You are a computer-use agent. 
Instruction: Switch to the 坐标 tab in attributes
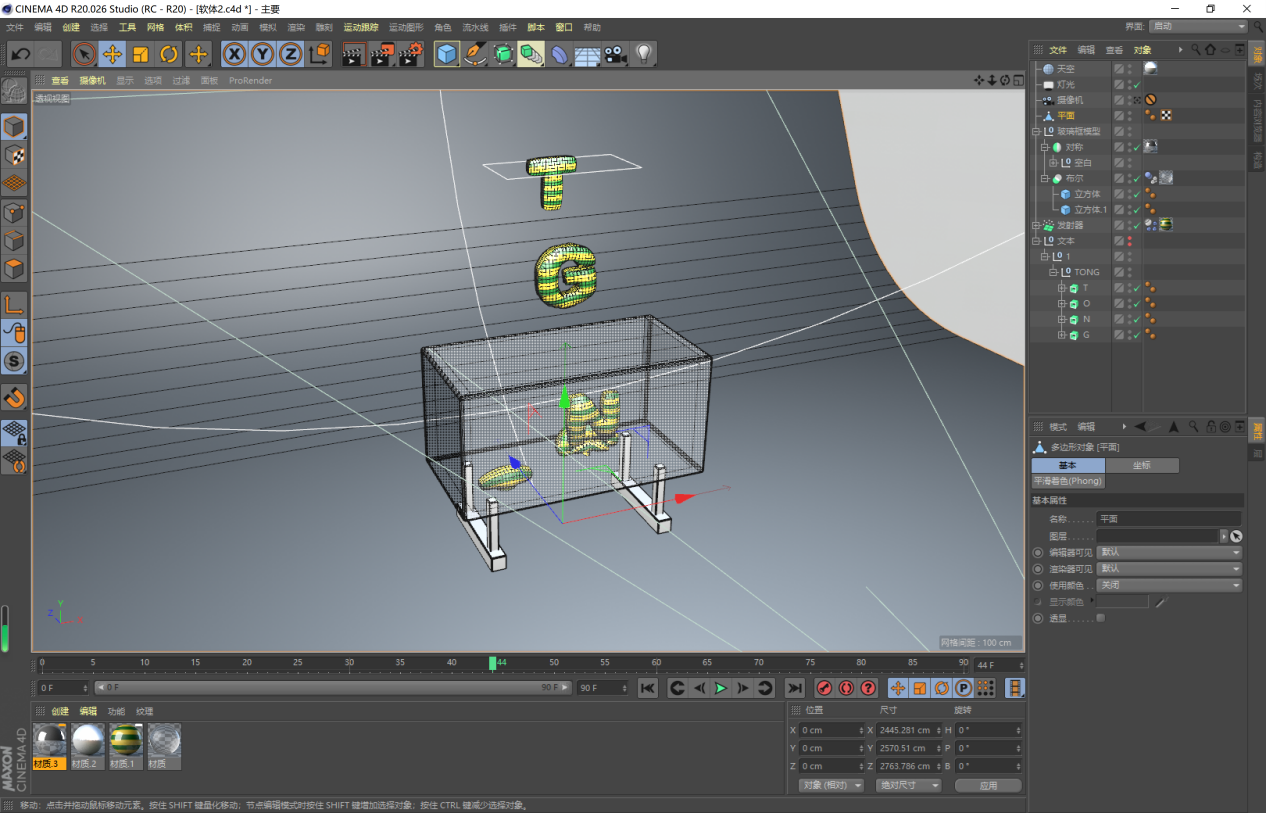coord(1141,465)
